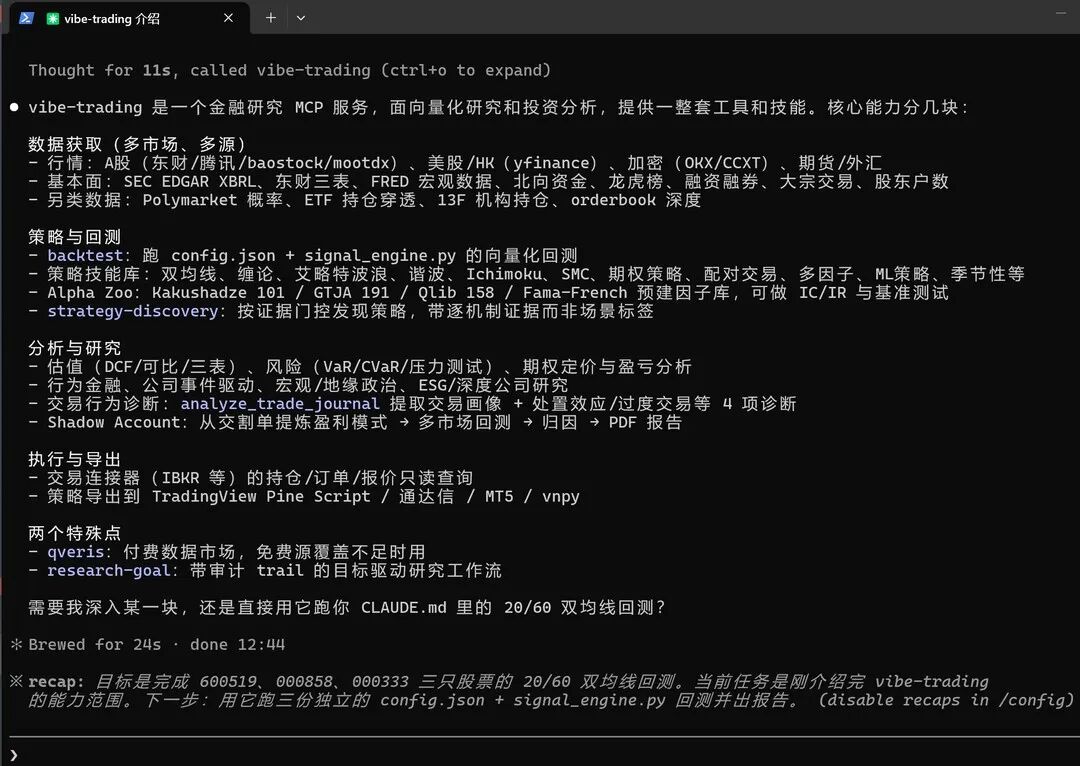Screen dimensions: 1080x766
Task: Click the 'Alpha Zoo' line
Action: pyautogui.click(x=488, y=293)
